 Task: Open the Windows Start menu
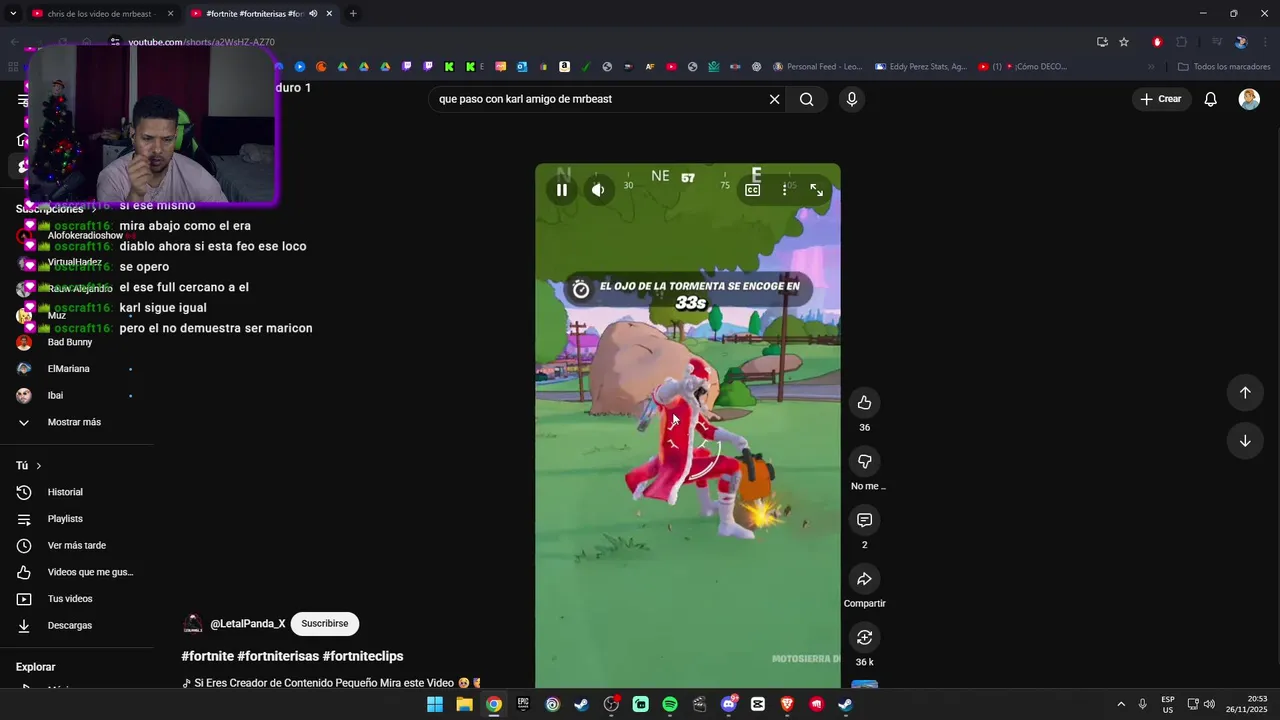(435, 704)
